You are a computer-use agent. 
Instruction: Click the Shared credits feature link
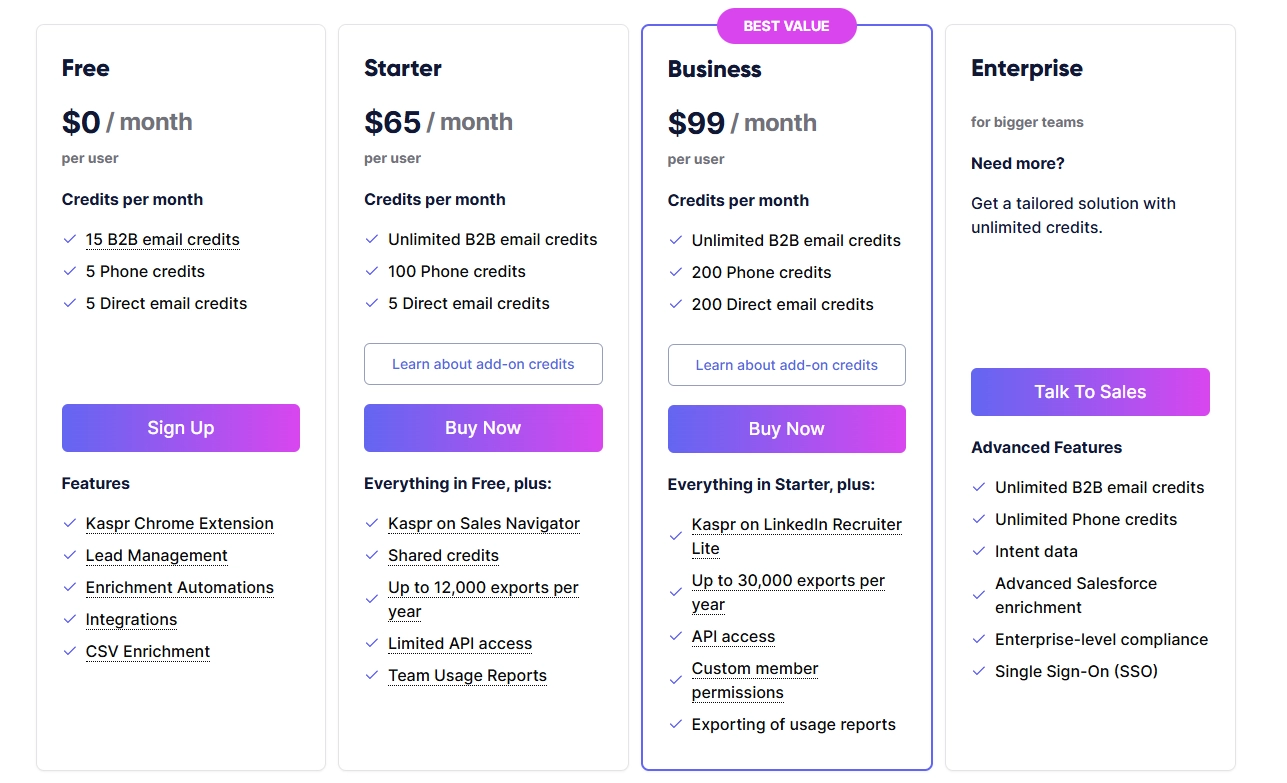tap(443, 556)
